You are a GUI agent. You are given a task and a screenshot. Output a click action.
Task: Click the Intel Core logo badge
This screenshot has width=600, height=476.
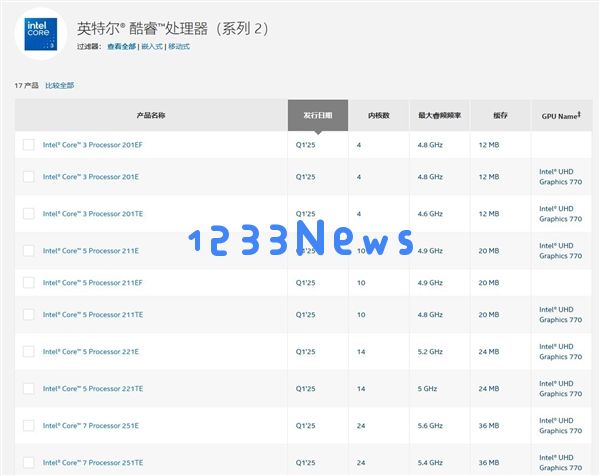[41, 34]
